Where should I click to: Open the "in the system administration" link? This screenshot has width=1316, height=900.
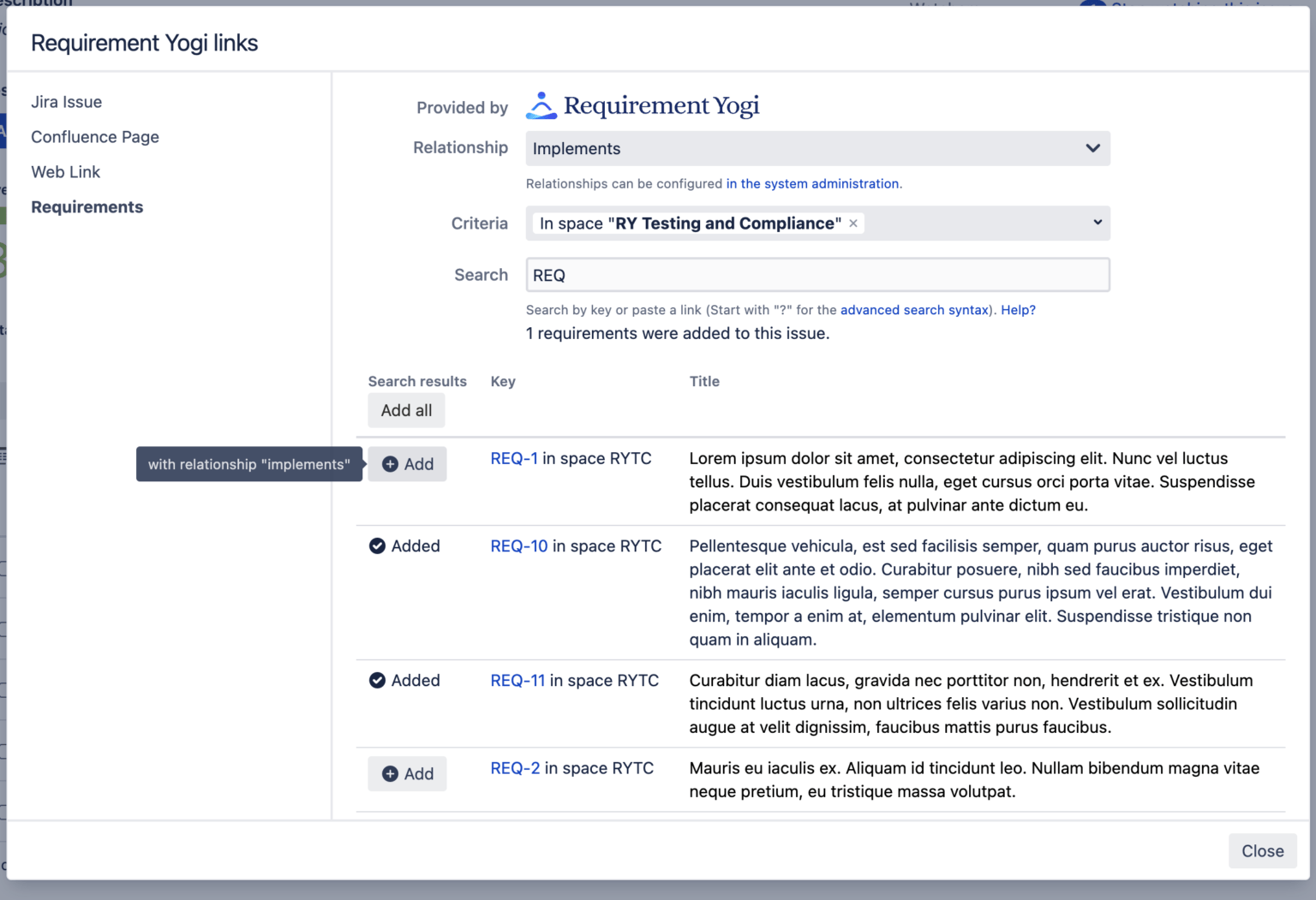tap(812, 183)
